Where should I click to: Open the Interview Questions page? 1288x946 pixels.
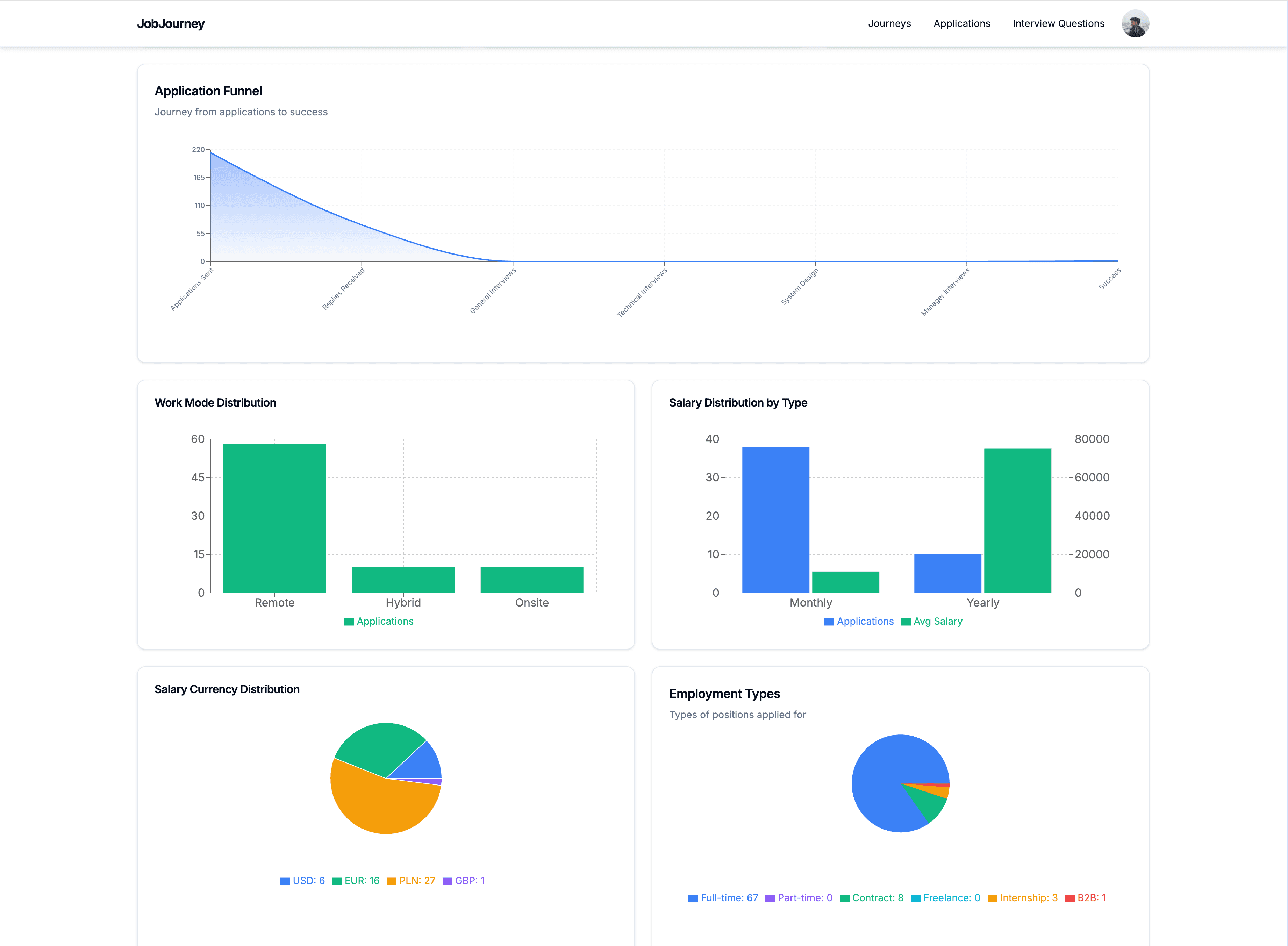point(1058,23)
